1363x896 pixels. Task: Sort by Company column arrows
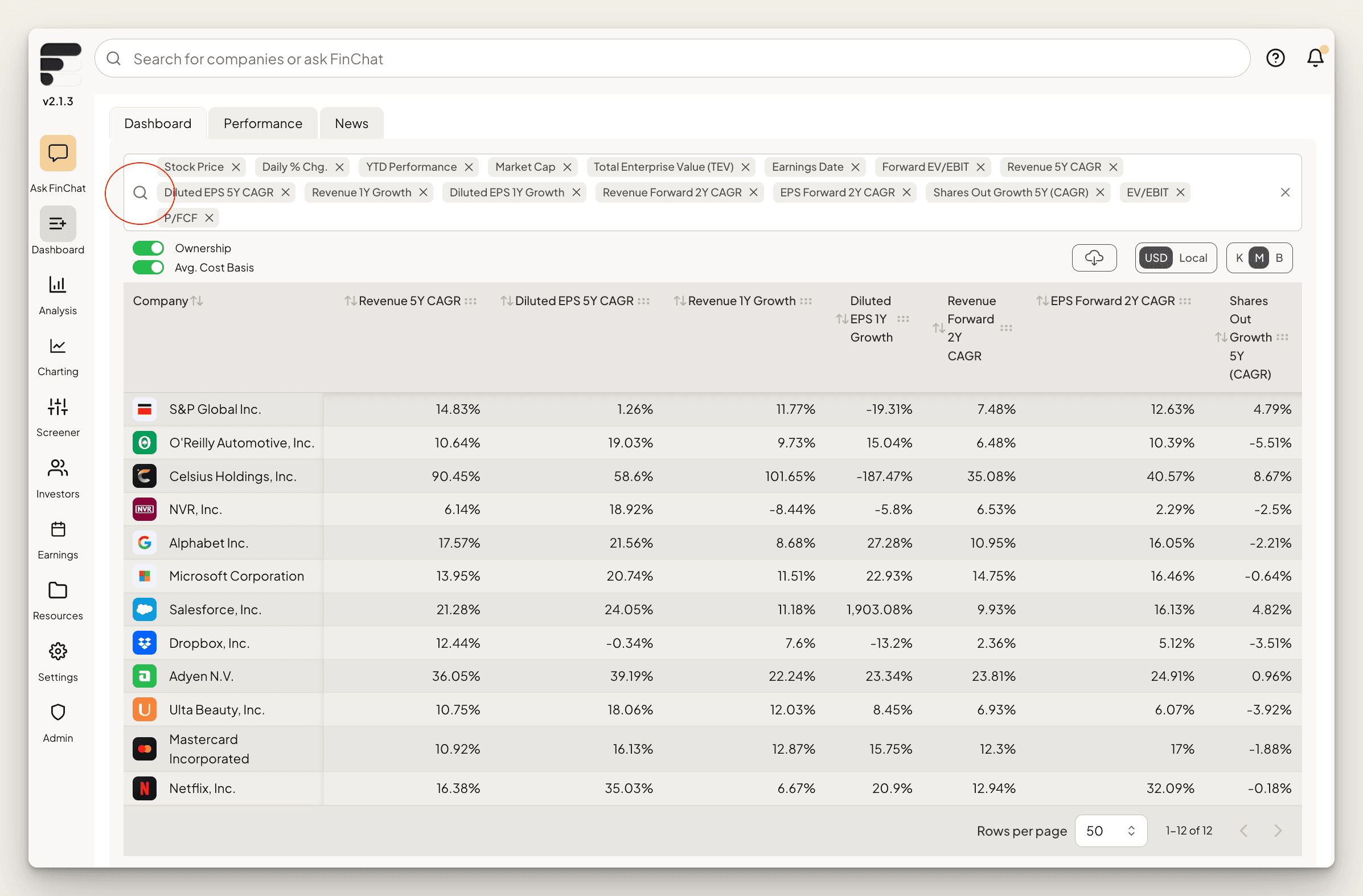[x=197, y=301]
